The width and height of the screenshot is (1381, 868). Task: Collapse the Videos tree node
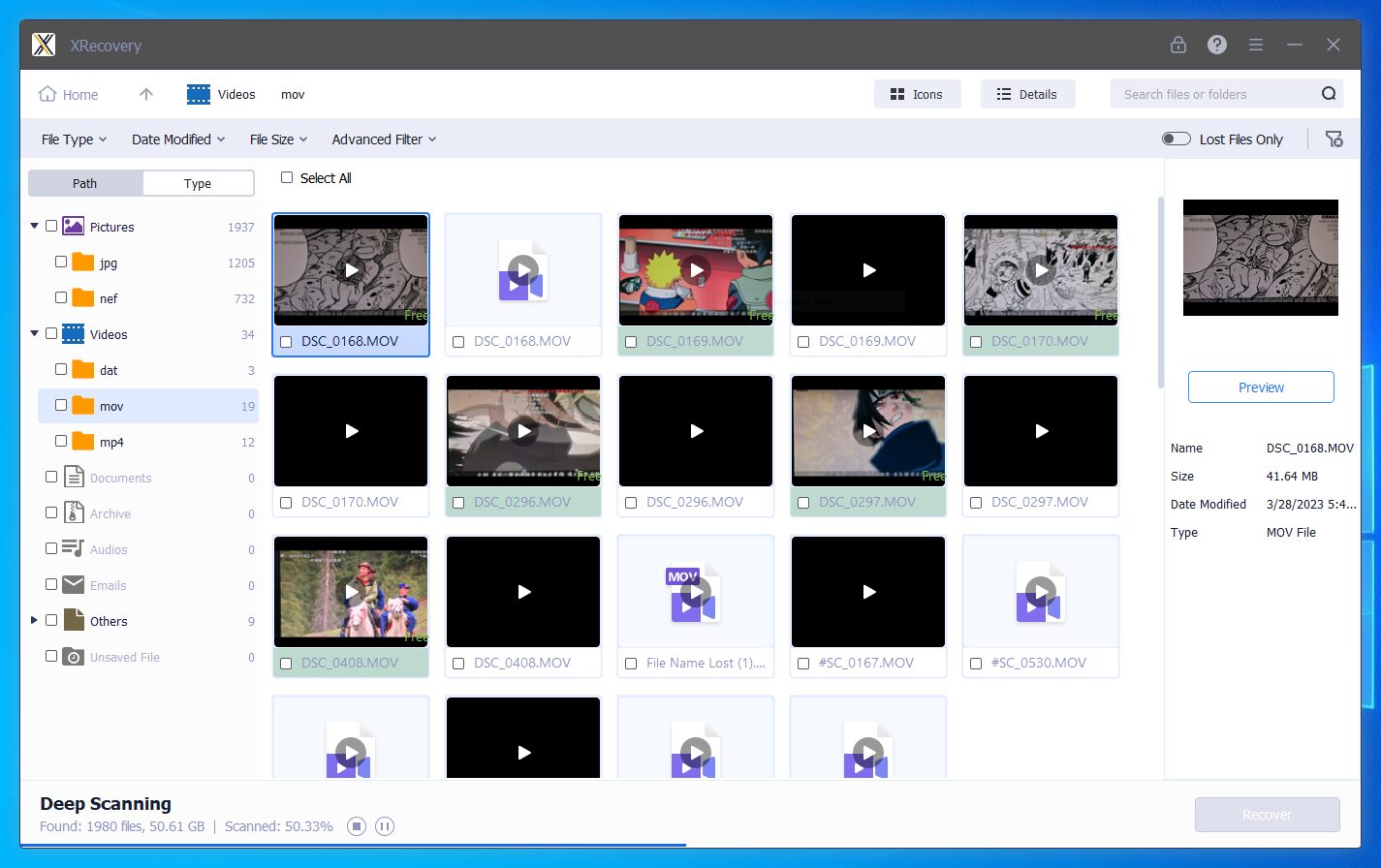coord(34,333)
